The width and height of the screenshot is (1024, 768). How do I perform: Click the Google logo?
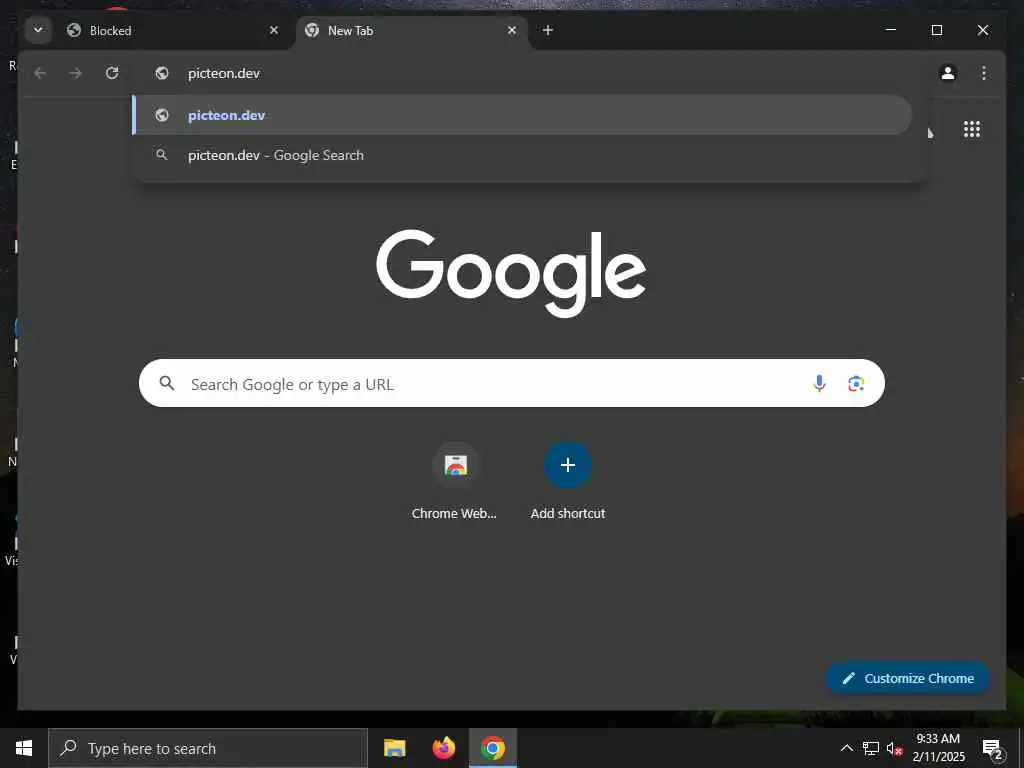coord(511,273)
